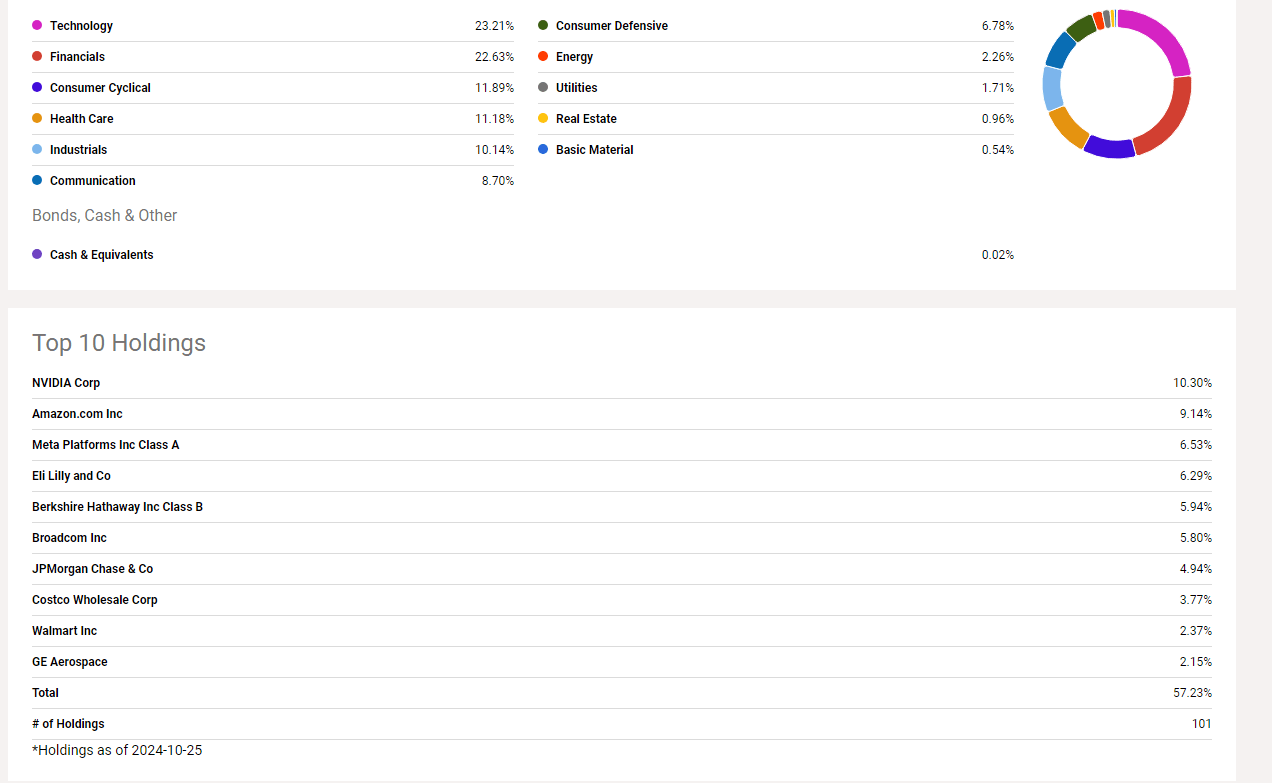Click the Health Care orange legend dot

(37, 118)
